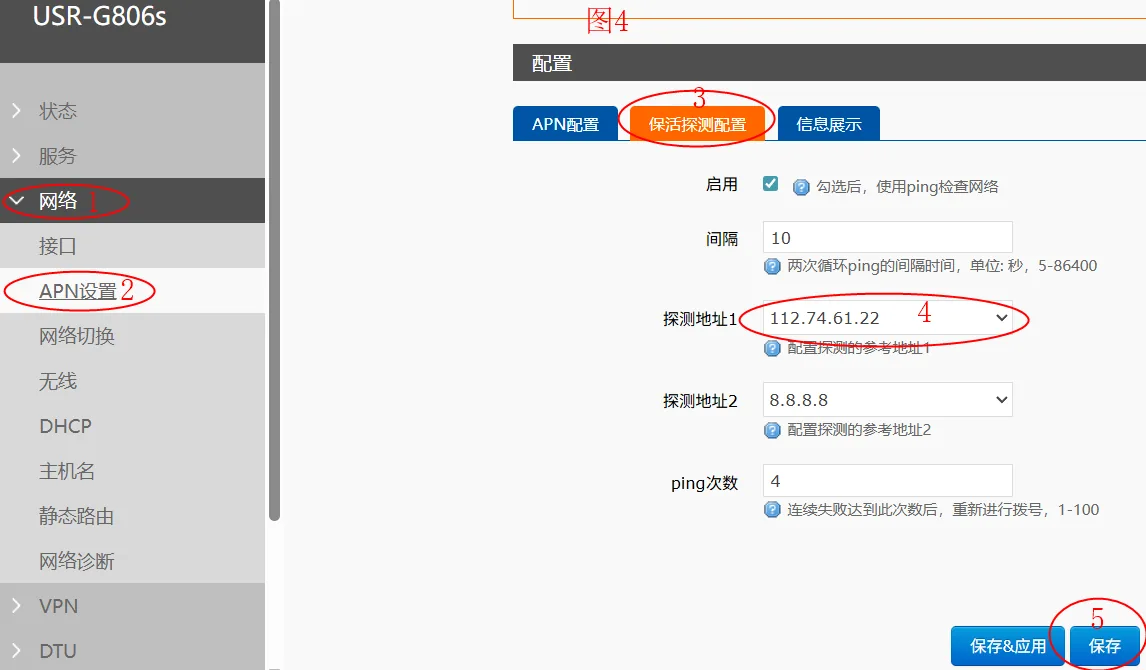Click help icon under ping次数 field
Viewport: 1146px width, 670px height.
[x=772, y=509]
